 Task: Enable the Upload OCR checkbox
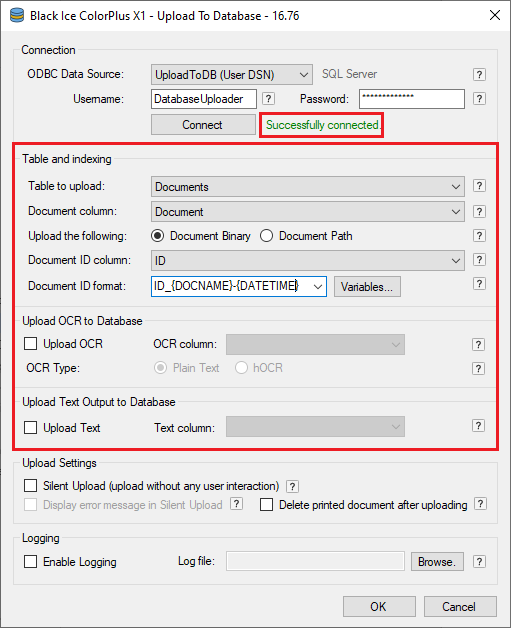(x=30, y=344)
